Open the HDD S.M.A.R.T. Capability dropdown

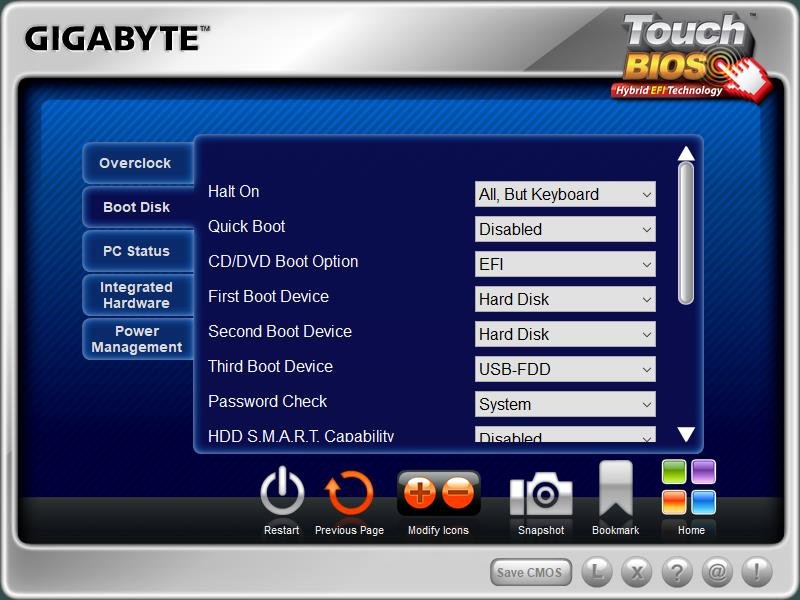point(565,434)
